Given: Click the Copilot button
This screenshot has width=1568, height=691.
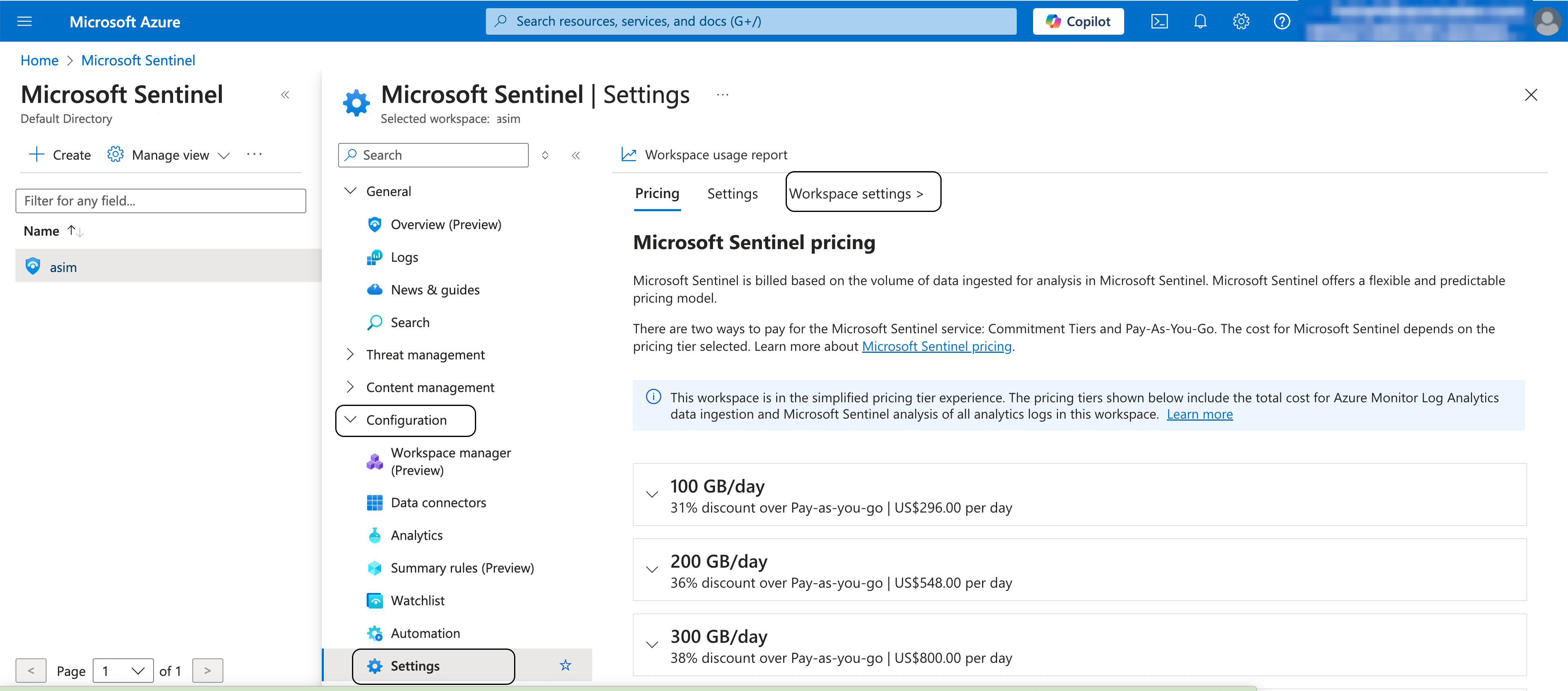Looking at the screenshot, I should point(1078,21).
